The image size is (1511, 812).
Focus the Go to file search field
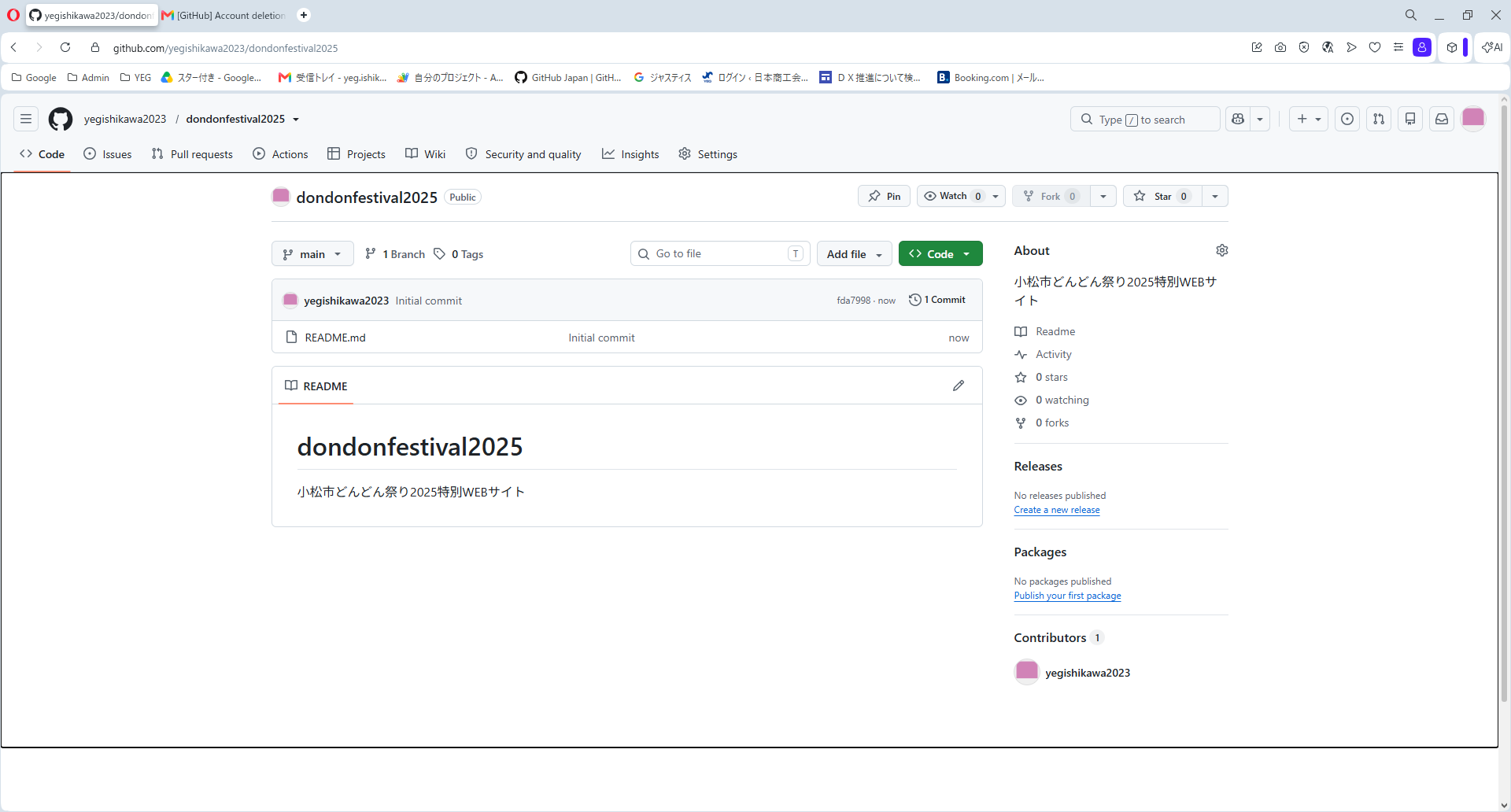point(720,253)
